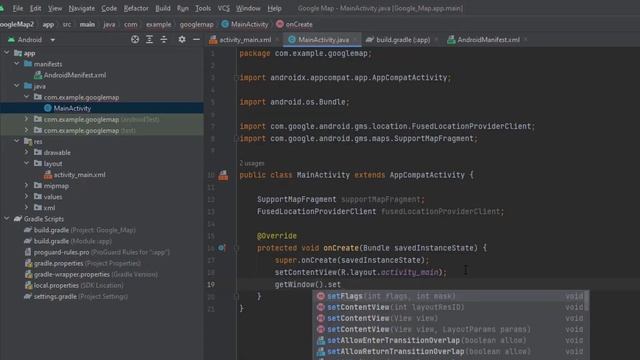Image resolution: width=640 pixels, height=360 pixels.
Task: Close the AndroidManifest.xml tab
Action: (526, 40)
